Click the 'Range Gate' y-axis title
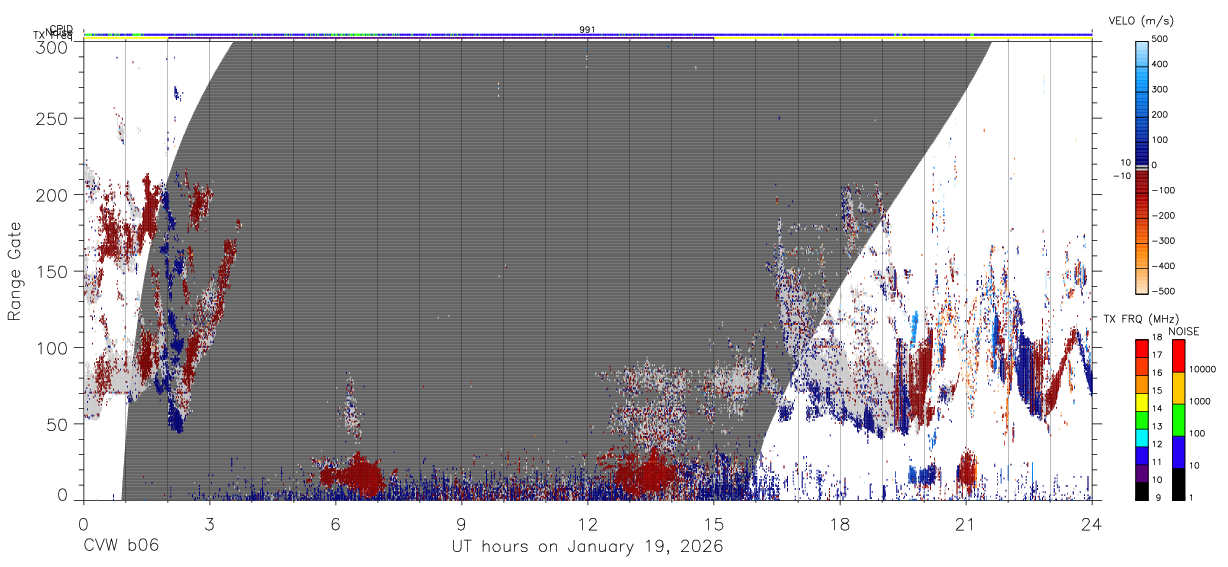Screen dimensions: 1228x567 [15, 271]
